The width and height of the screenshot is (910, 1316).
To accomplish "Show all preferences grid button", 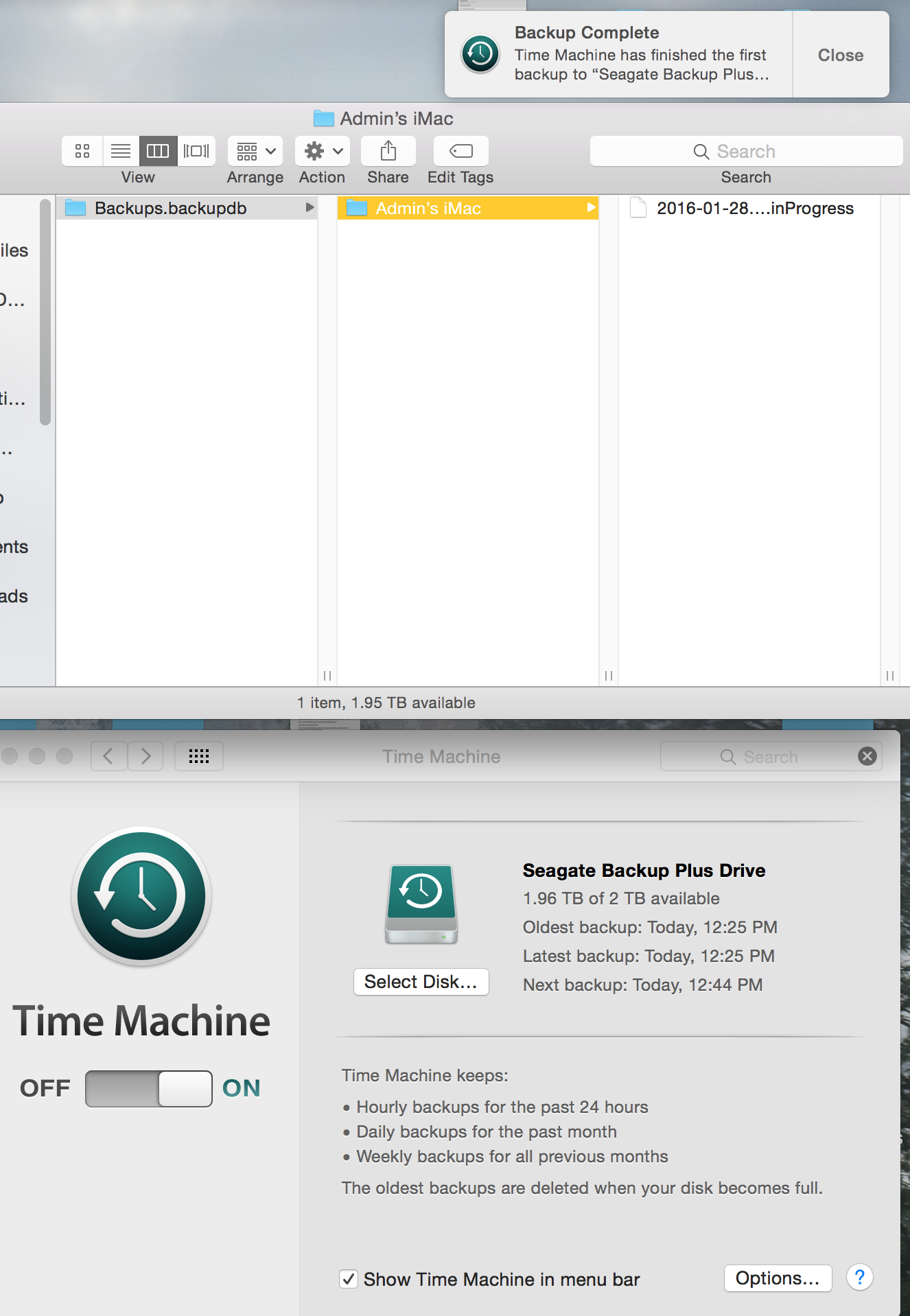I will [x=199, y=756].
